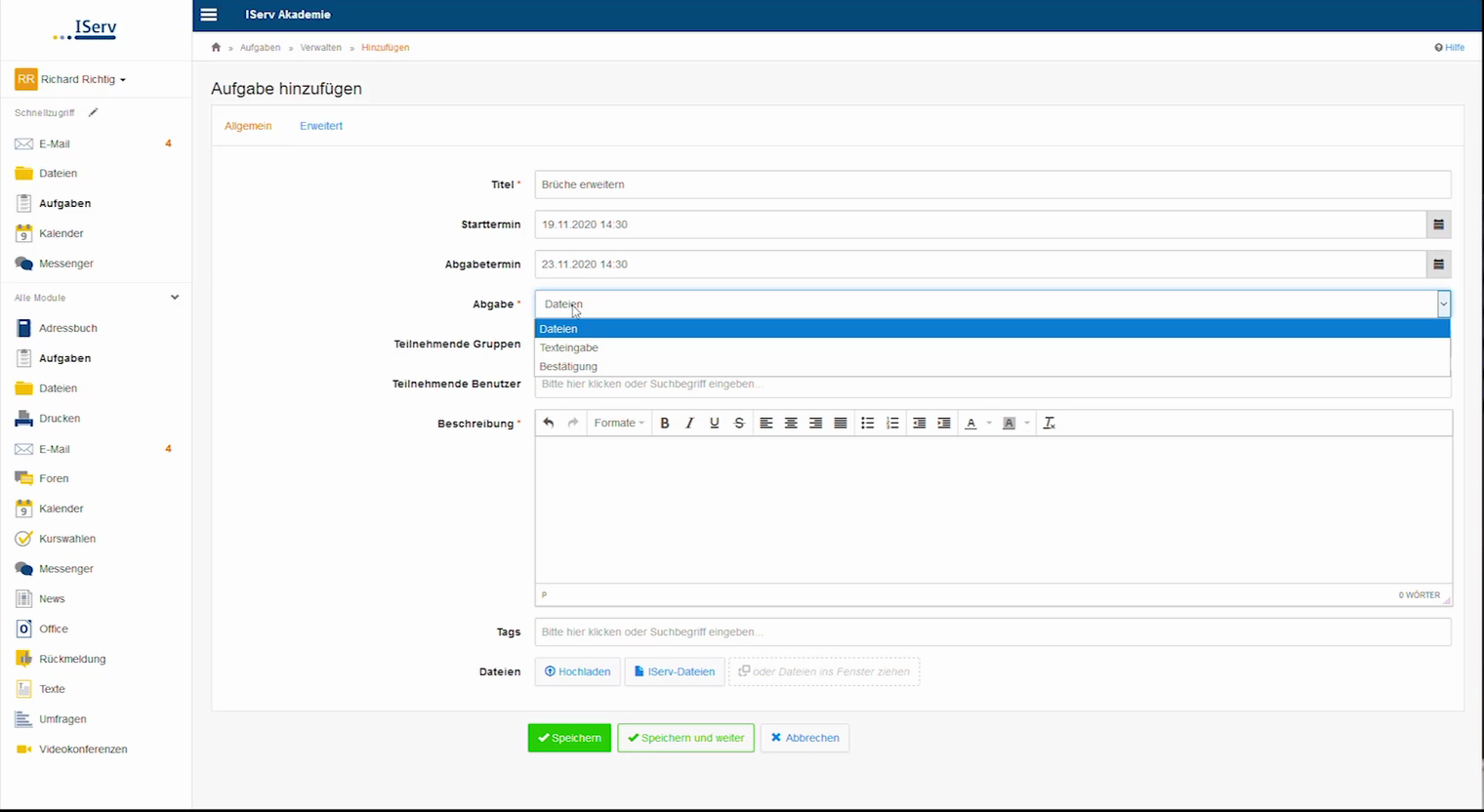Toggle strikethrough formatting in editor toolbar
This screenshot has height=812, width=1484.
pyautogui.click(x=739, y=423)
